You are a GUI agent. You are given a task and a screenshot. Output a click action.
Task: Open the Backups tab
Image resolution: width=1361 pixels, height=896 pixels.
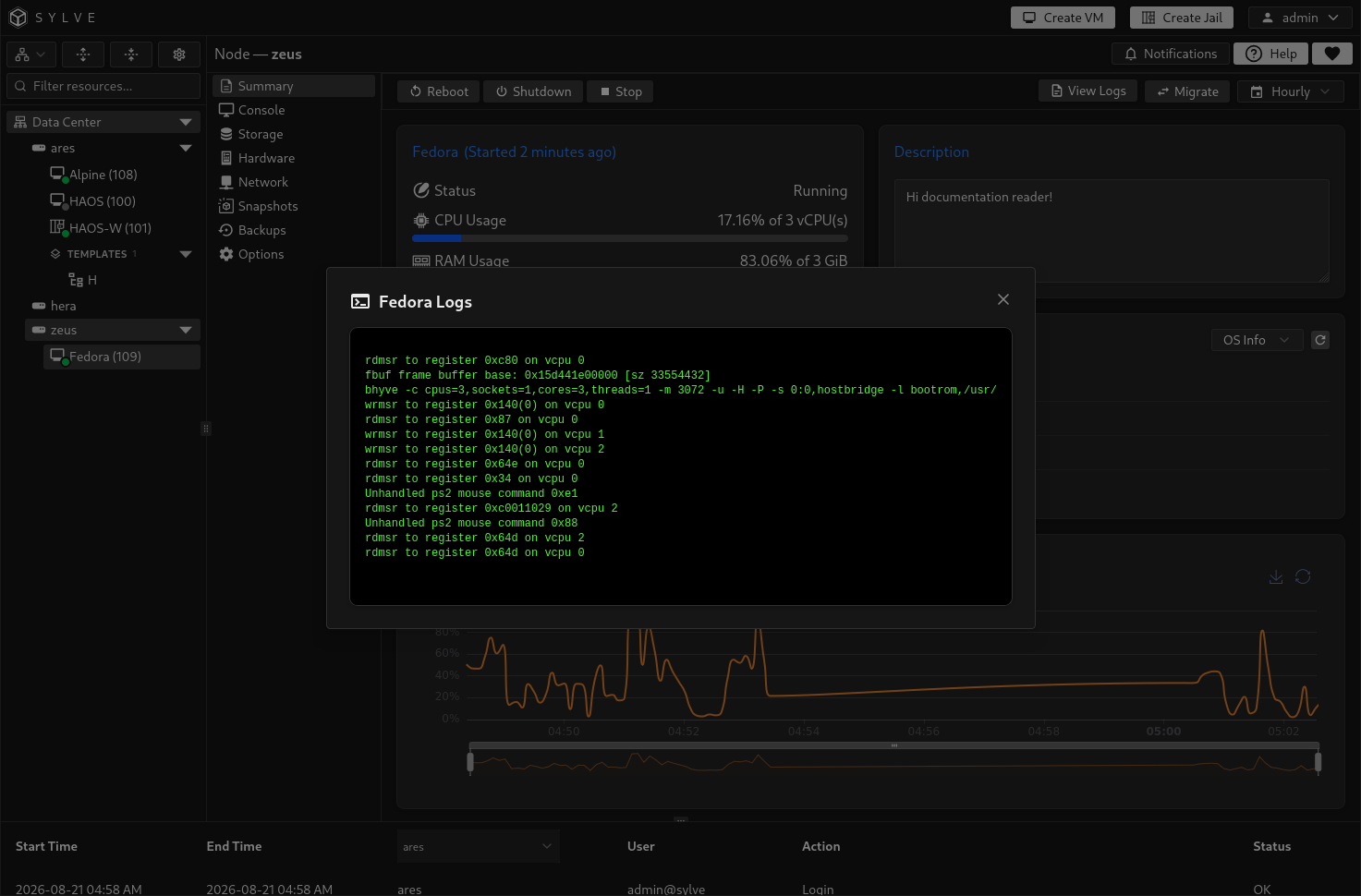(x=294, y=230)
